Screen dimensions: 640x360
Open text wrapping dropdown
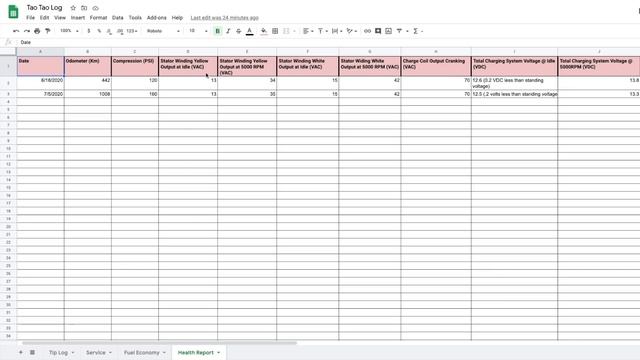[337, 31]
